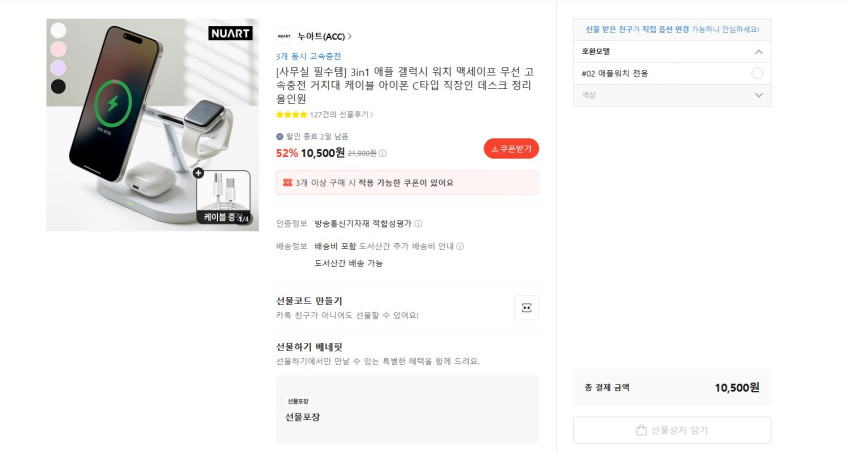Select the #02 애플워치 전용 radio option

[x=756, y=73]
